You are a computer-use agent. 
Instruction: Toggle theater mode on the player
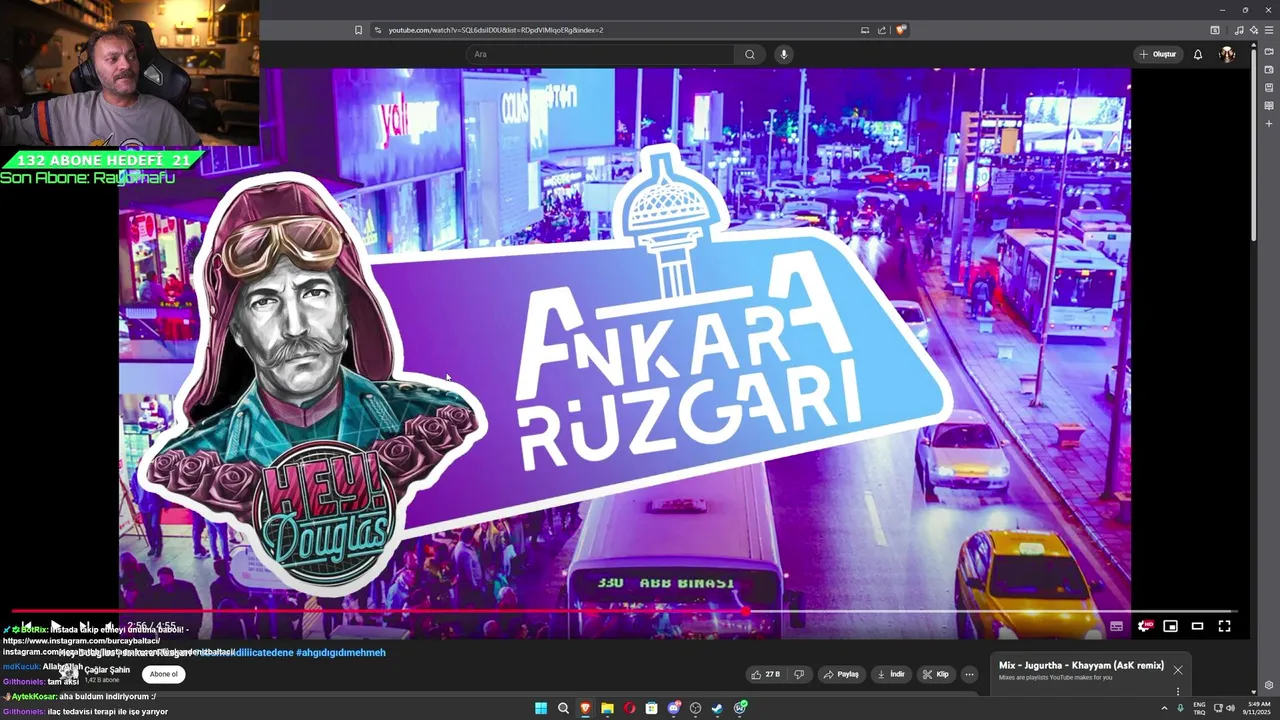tap(1197, 626)
